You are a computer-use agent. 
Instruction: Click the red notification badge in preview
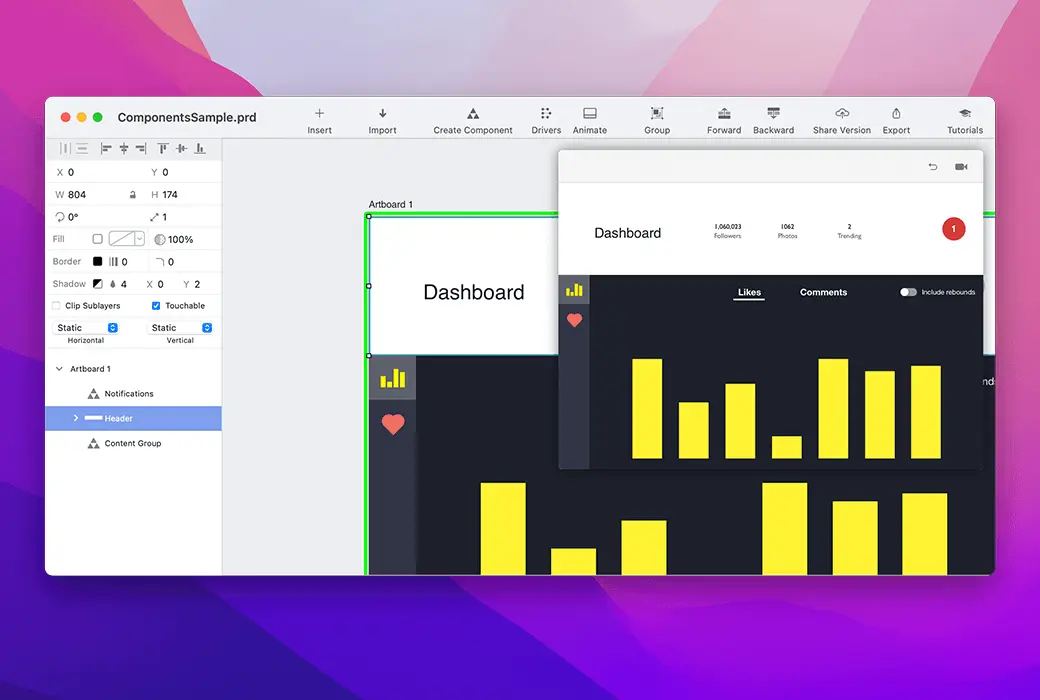point(954,229)
